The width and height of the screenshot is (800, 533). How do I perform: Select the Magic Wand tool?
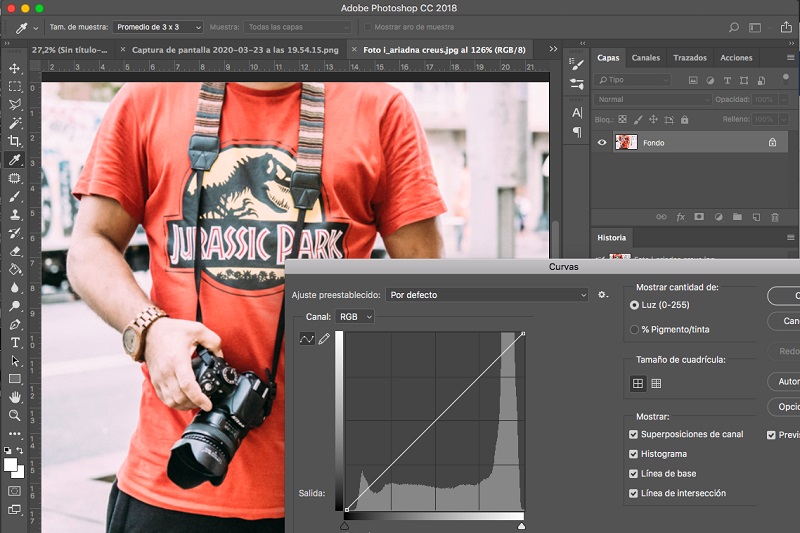(15, 123)
